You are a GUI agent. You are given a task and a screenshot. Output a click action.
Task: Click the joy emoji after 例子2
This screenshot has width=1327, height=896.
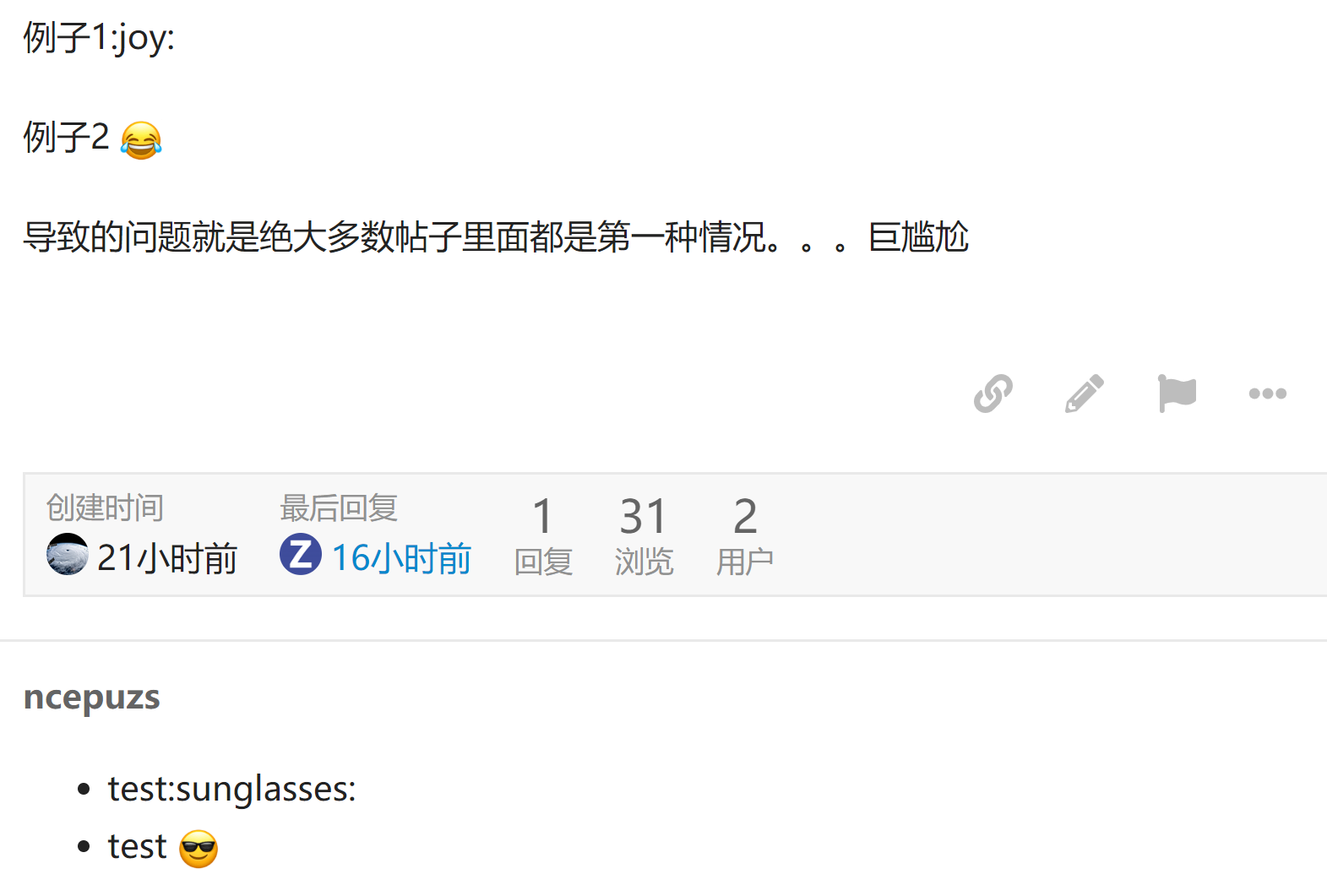pos(141,140)
